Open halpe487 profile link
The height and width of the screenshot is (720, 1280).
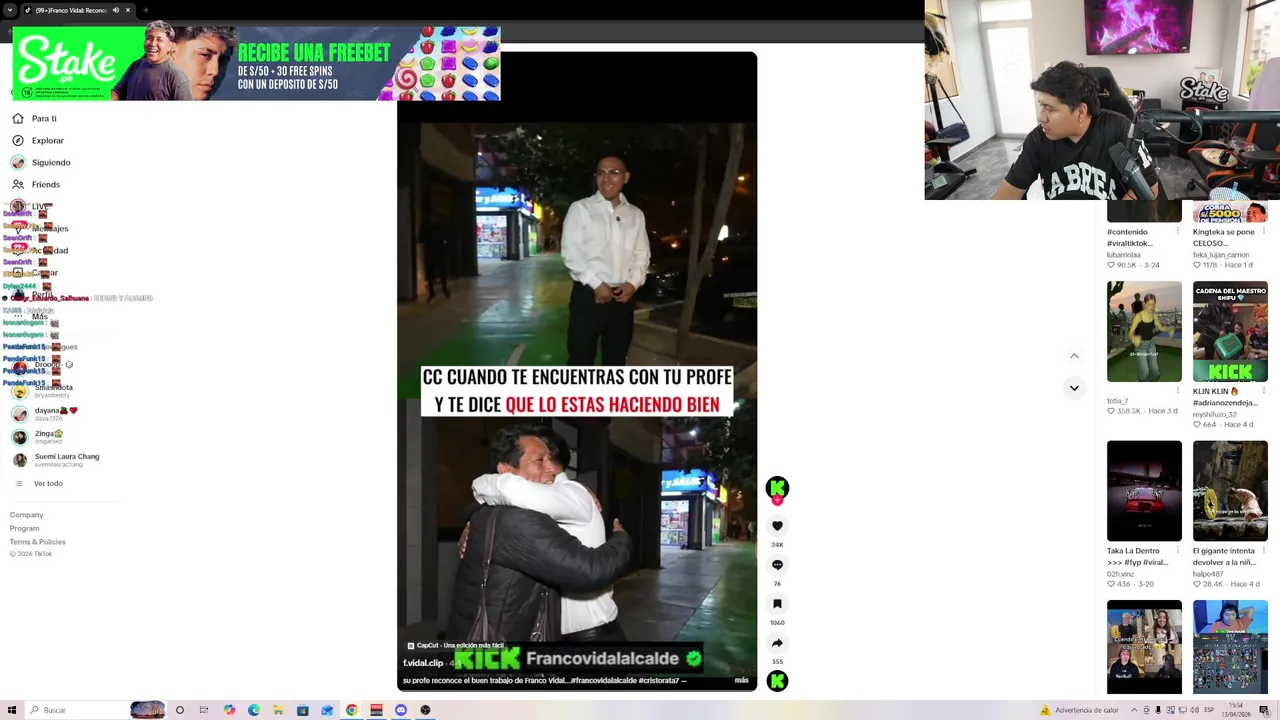tap(1208, 574)
